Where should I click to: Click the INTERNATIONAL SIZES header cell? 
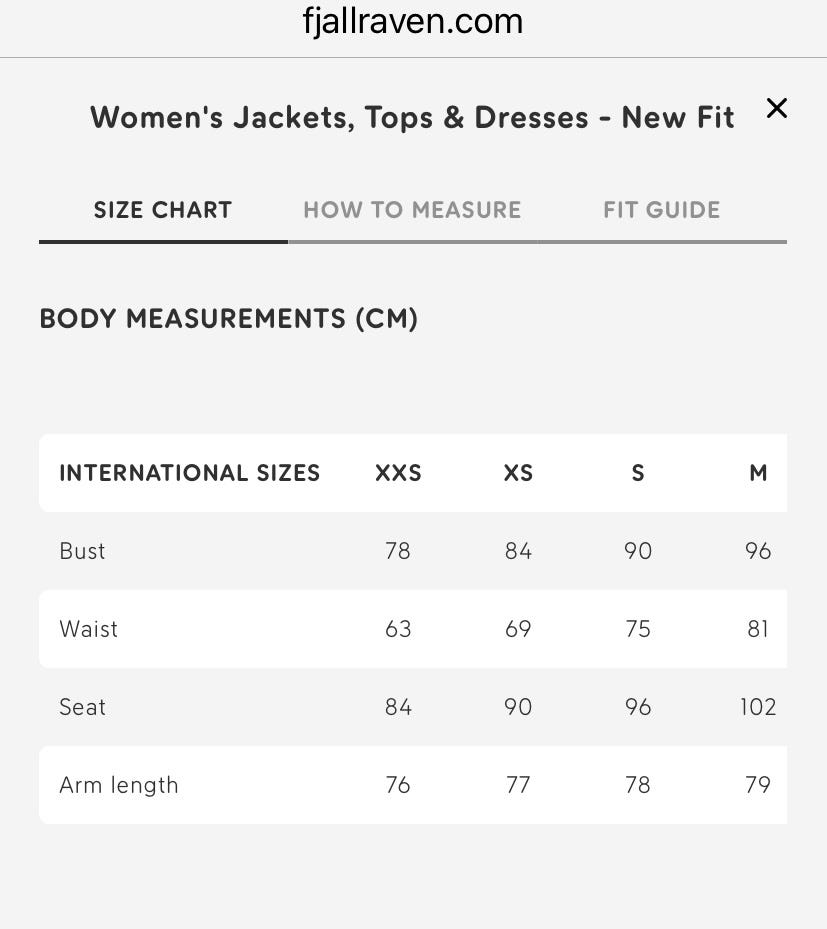point(190,473)
